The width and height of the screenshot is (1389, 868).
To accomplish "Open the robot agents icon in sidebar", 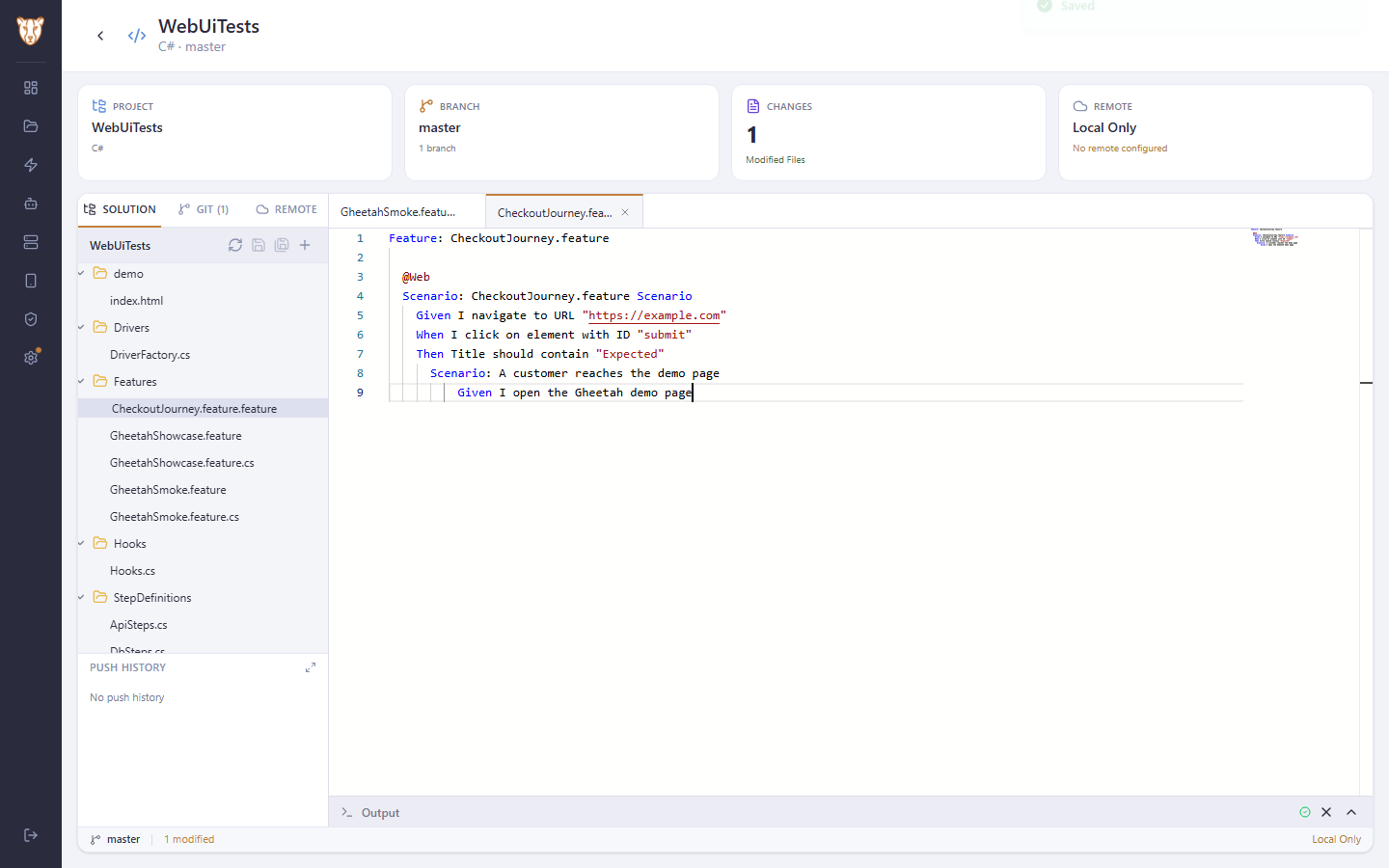I will [31, 203].
